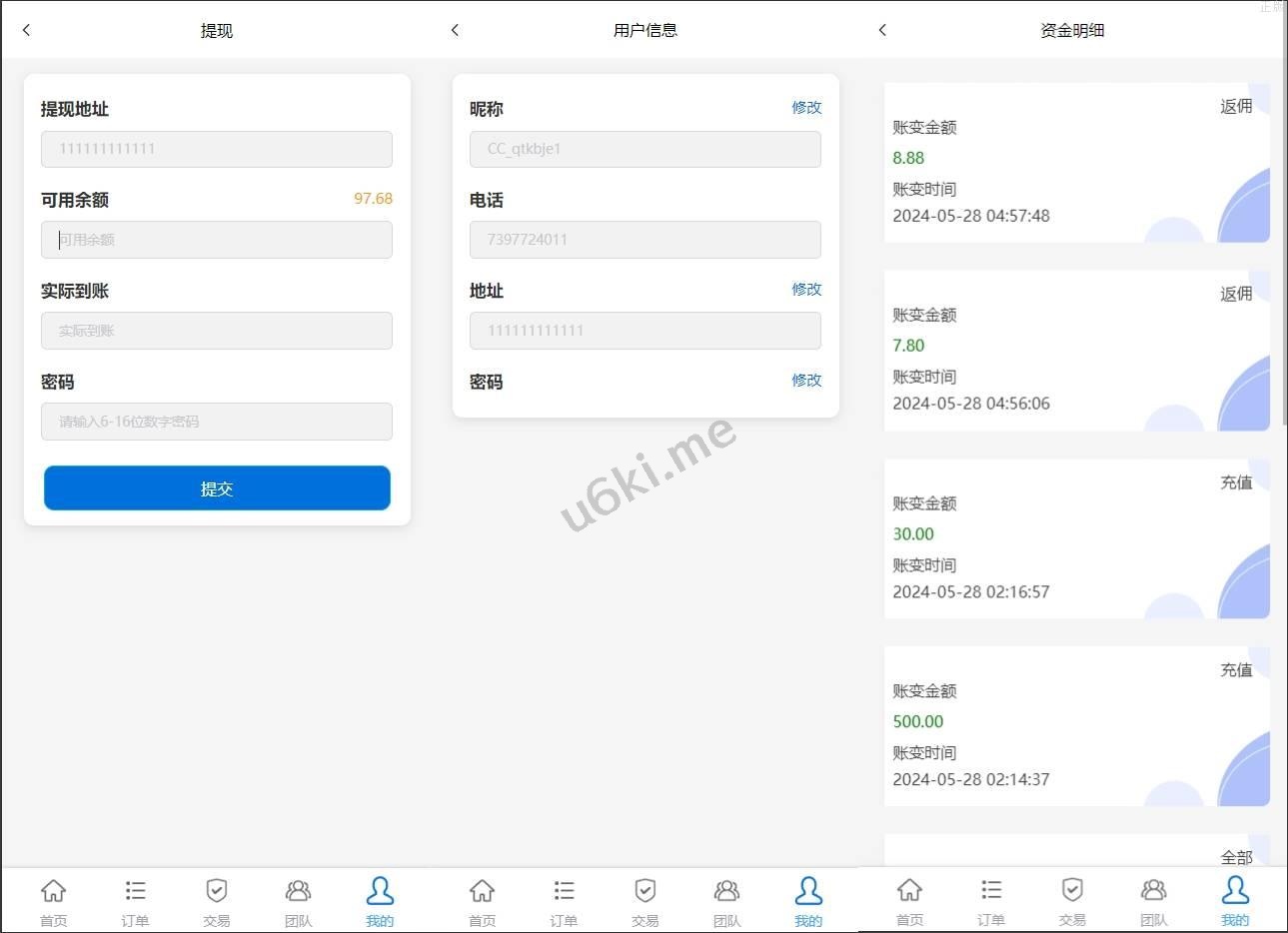Screen dimensions: 1288x933
Task: Tap 我的 profile icon under 用户信息 panel
Action: tap(807, 901)
